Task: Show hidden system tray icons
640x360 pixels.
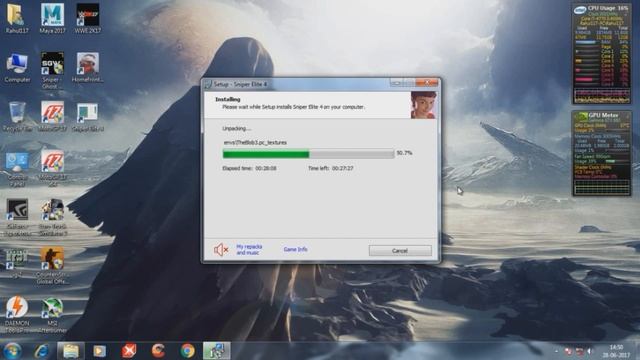Action: 556,351
